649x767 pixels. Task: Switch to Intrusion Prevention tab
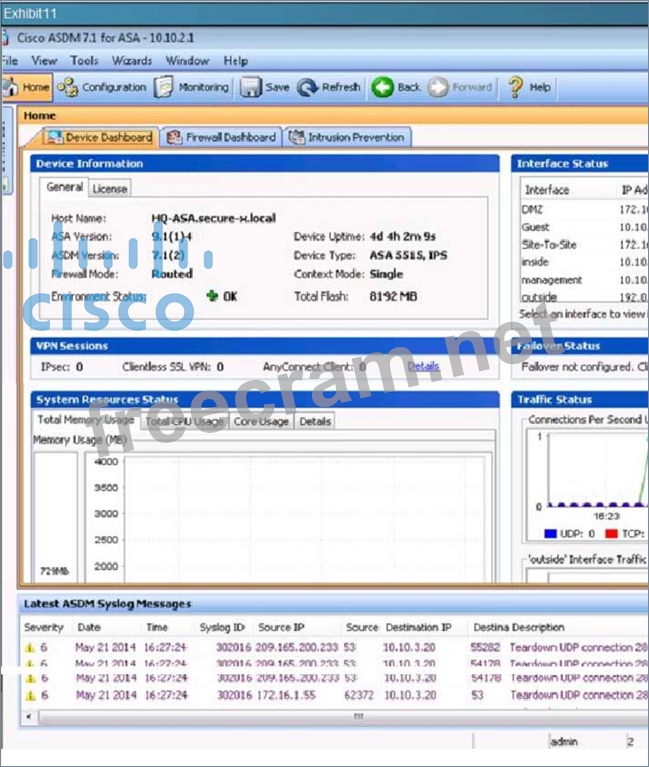click(347, 138)
